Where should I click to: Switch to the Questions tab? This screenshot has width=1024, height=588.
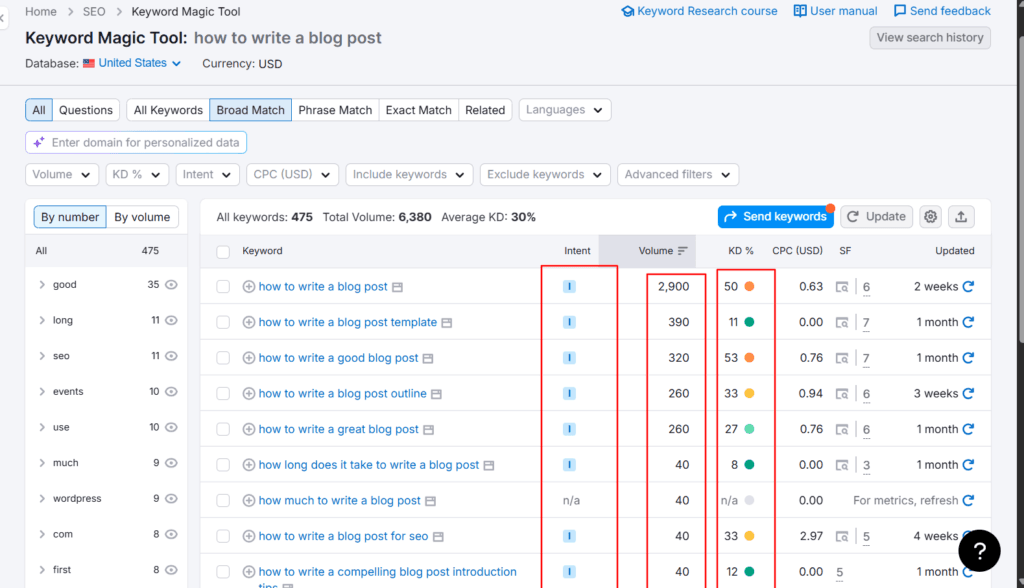(86, 110)
